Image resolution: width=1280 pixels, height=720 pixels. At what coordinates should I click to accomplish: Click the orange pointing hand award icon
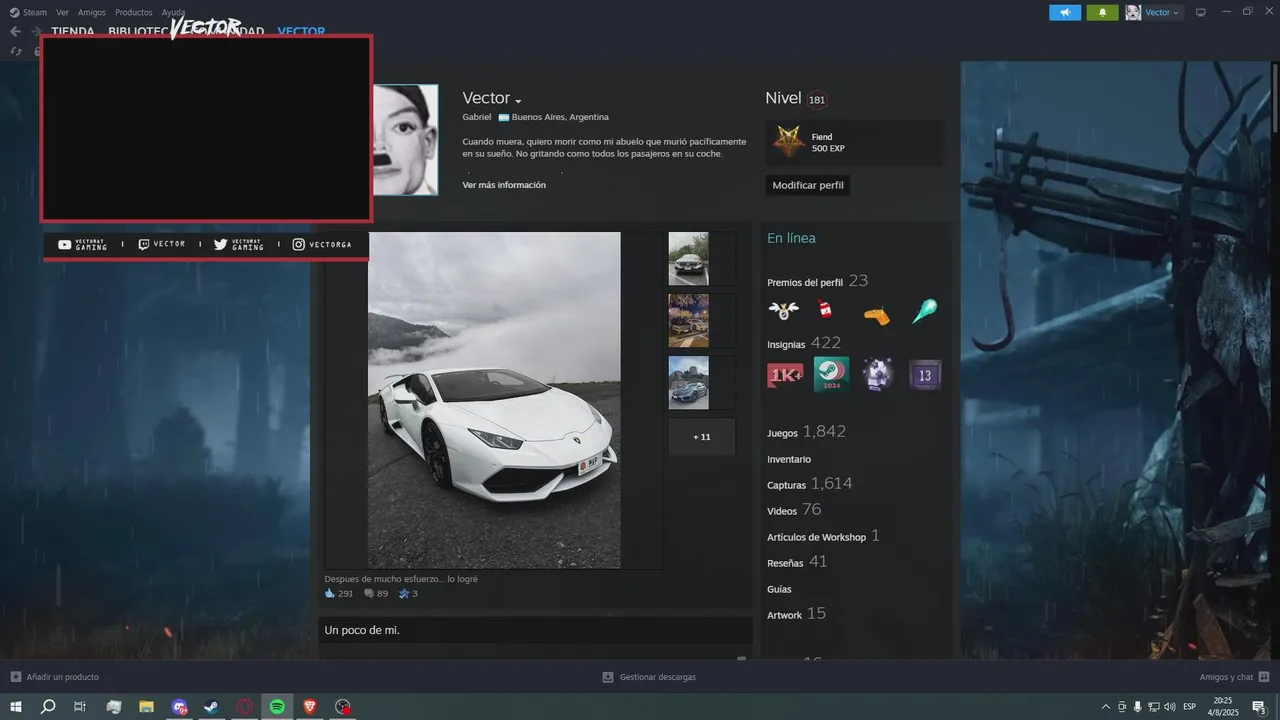coord(876,314)
